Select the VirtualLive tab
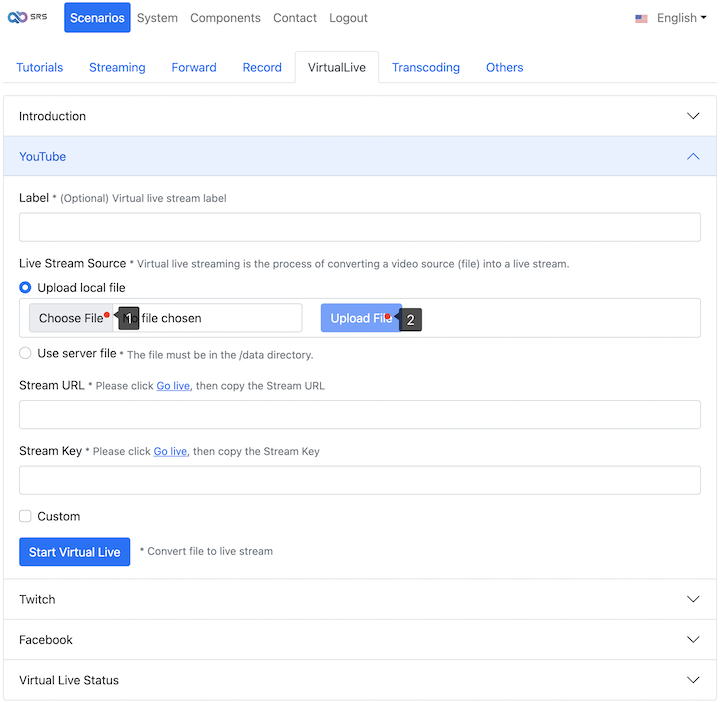The image size is (720, 702). coord(337,67)
